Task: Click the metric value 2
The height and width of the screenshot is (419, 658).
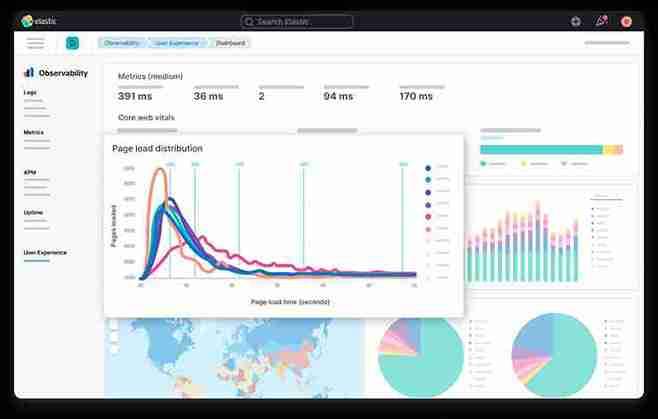Action: [x=261, y=96]
